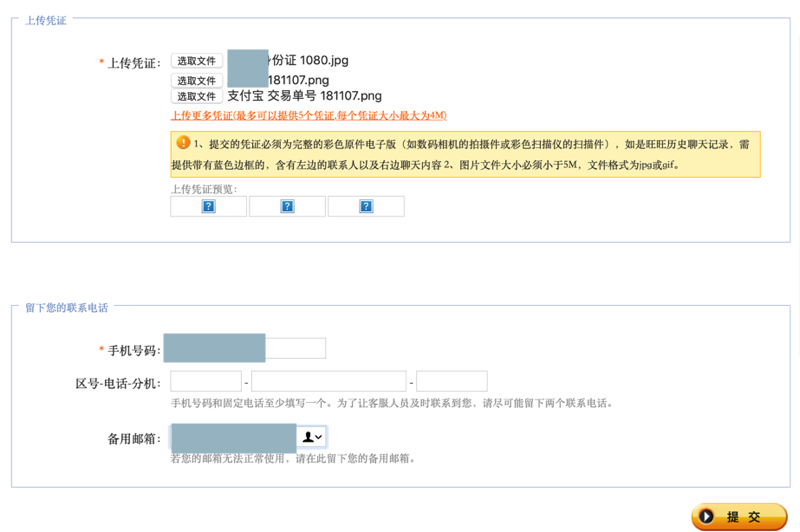Click the 区号 area code field

click(206, 381)
